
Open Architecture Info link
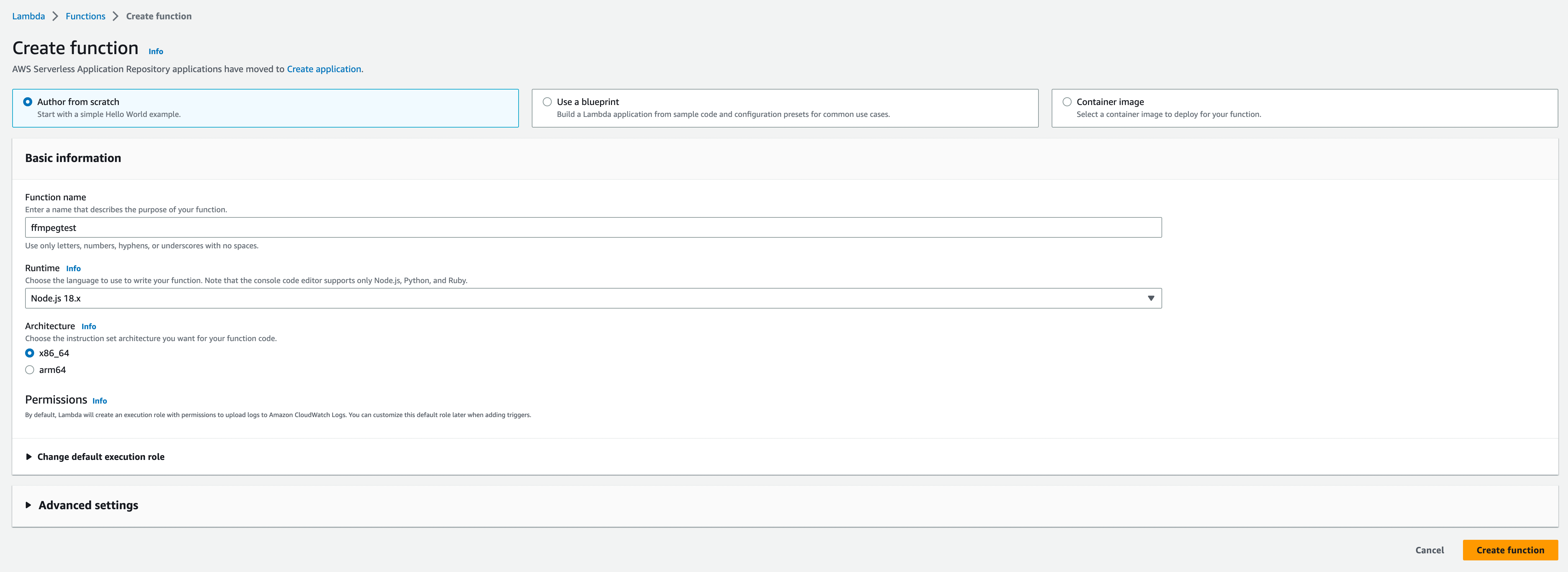pyautogui.click(x=89, y=327)
